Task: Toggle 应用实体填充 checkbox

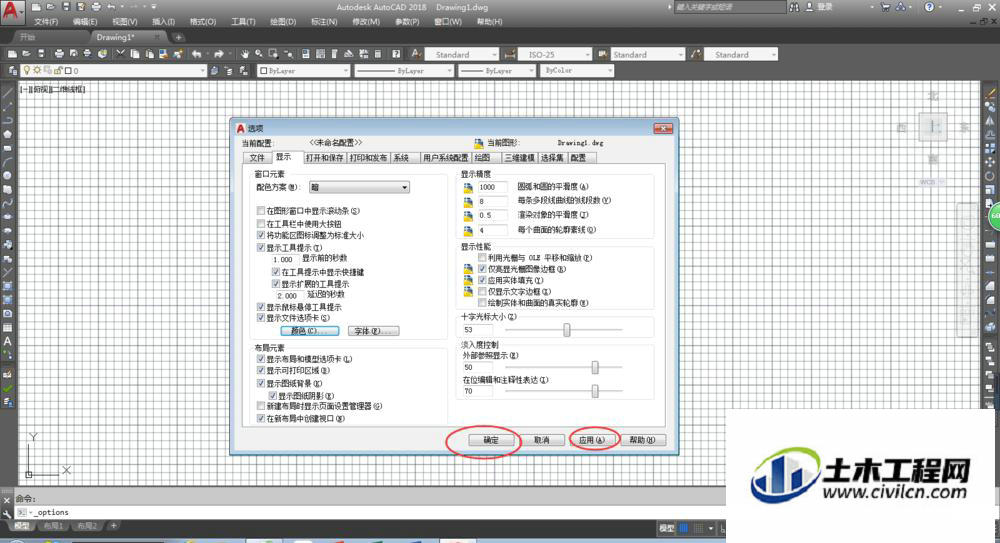Action: click(x=483, y=280)
